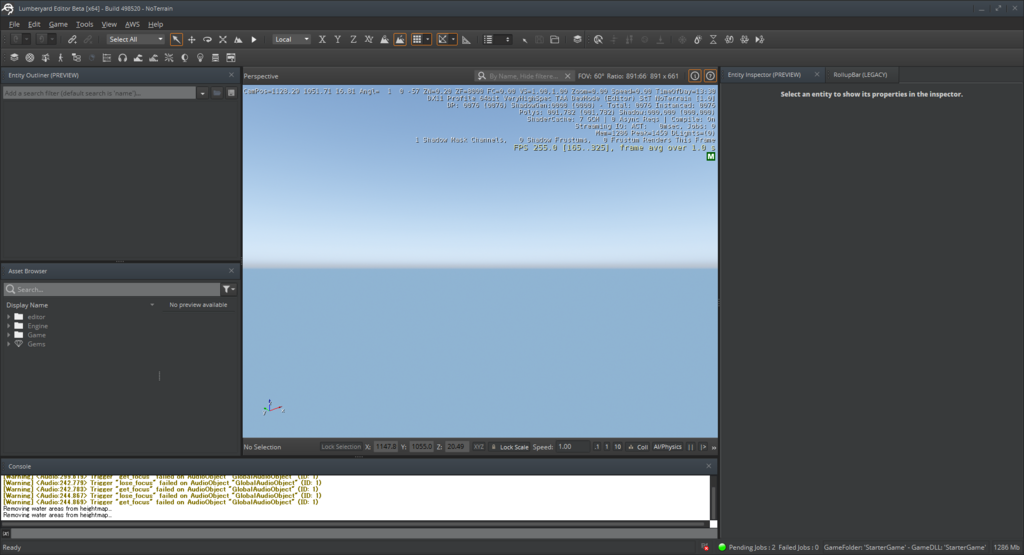This screenshot has height=555, width=1024.
Task: Open the Asset Browser filter dropdown
Action: (229, 289)
